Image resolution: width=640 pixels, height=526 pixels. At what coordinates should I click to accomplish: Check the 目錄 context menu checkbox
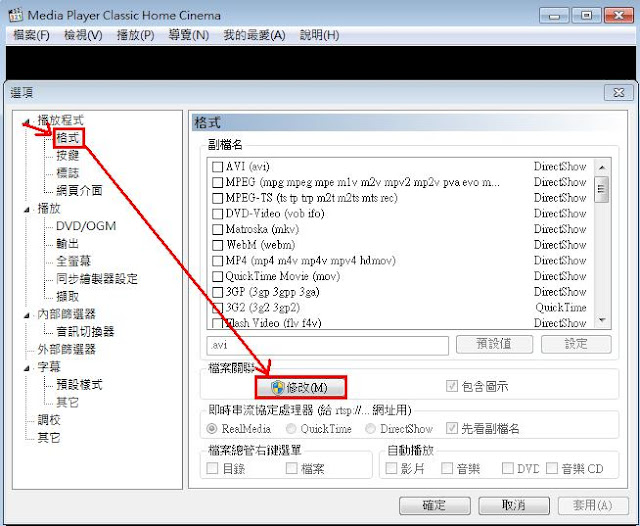pyautogui.click(x=212, y=468)
